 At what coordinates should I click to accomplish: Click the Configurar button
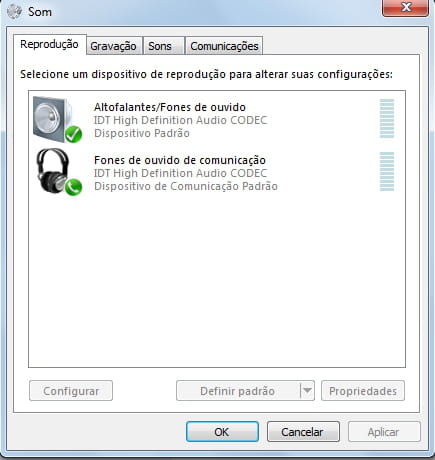(x=71, y=391)
